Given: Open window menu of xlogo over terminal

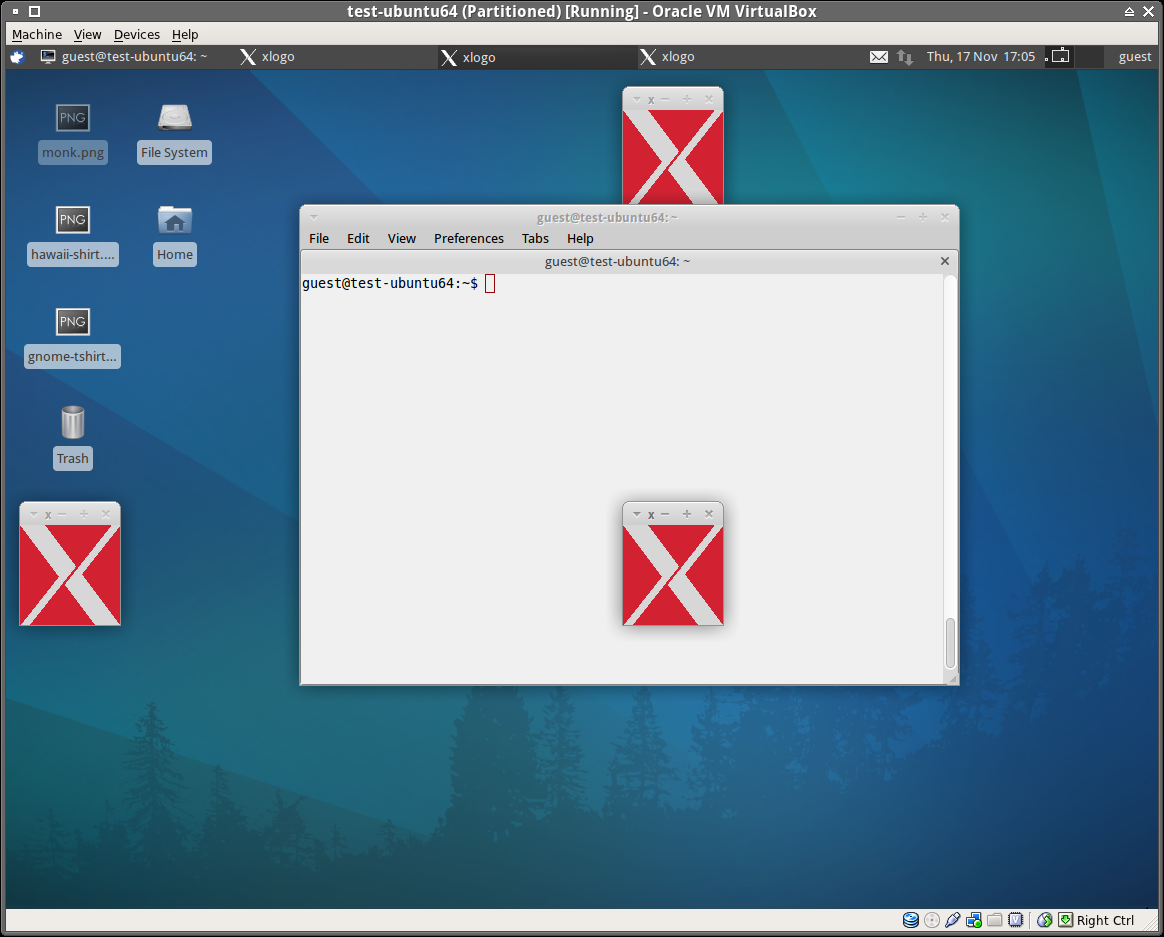Looking at the screenshot, I should pos(637,514).
